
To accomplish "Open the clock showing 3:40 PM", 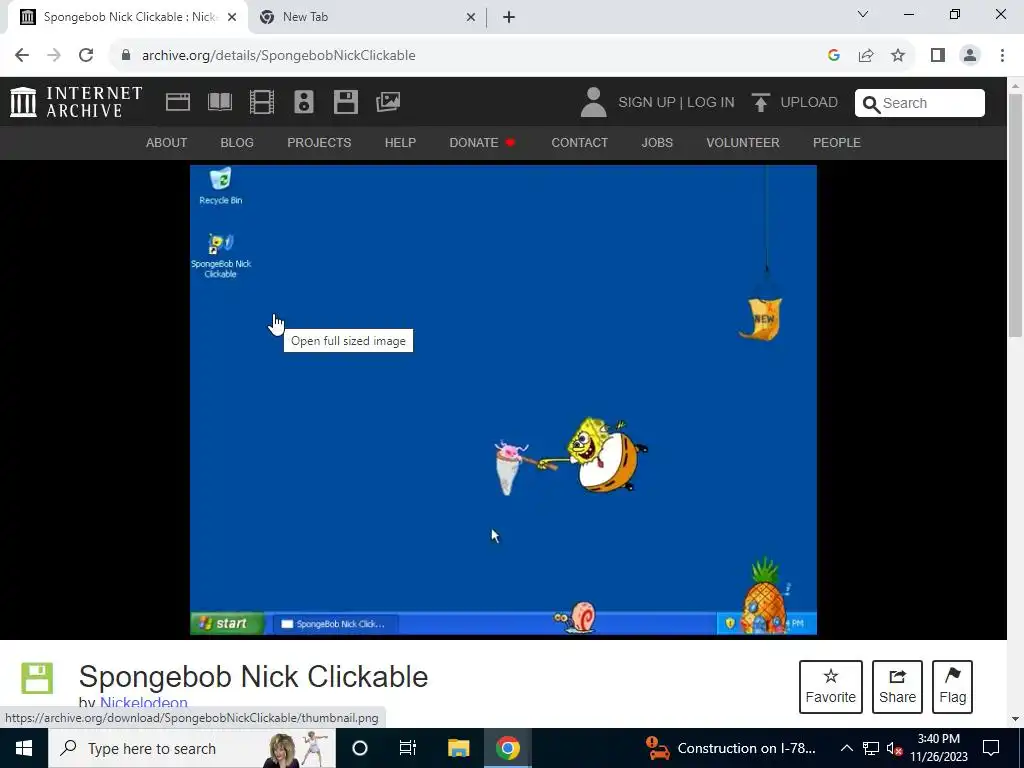I will [x=938, y=748].
